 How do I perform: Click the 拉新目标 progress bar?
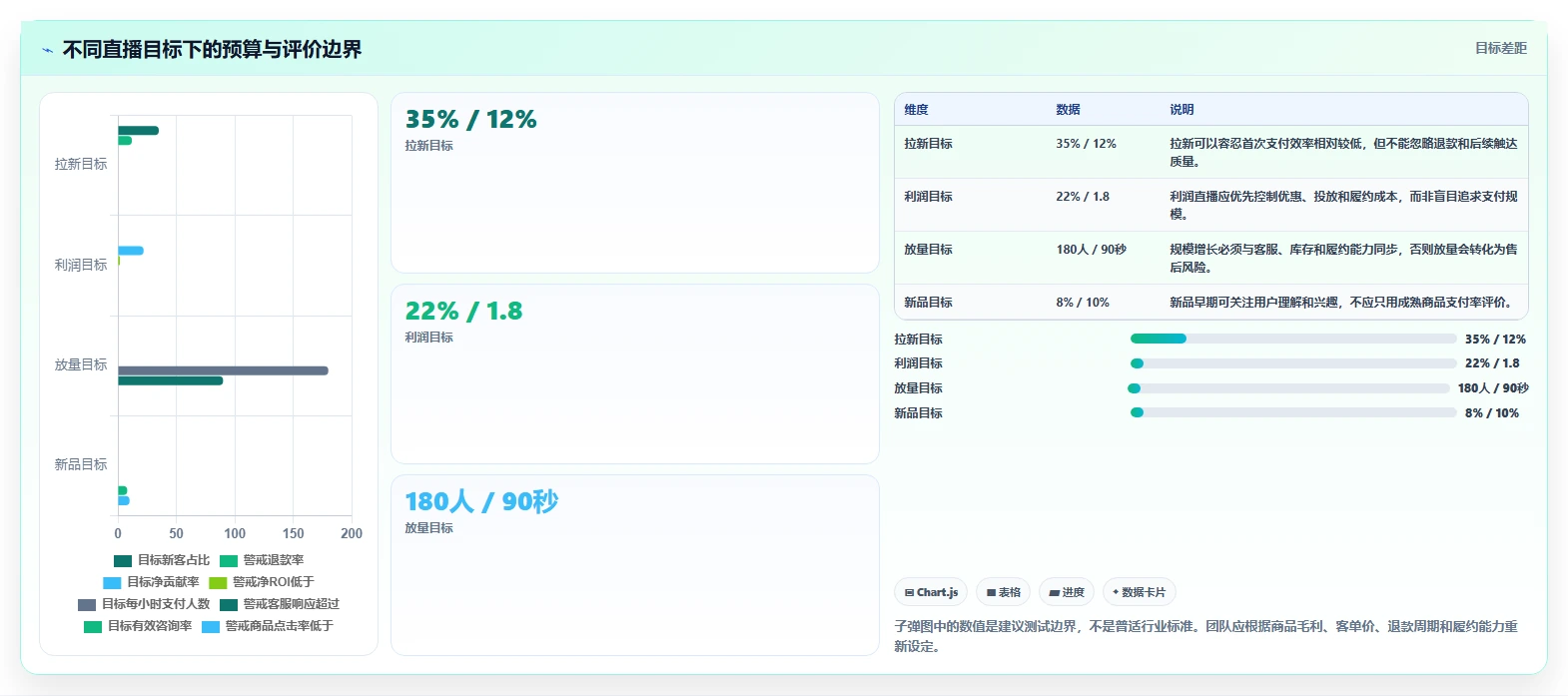click(1293, 339)
